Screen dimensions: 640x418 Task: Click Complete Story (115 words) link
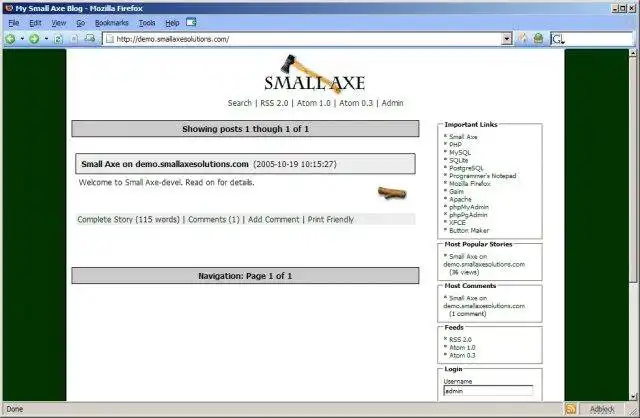point(129,220)
